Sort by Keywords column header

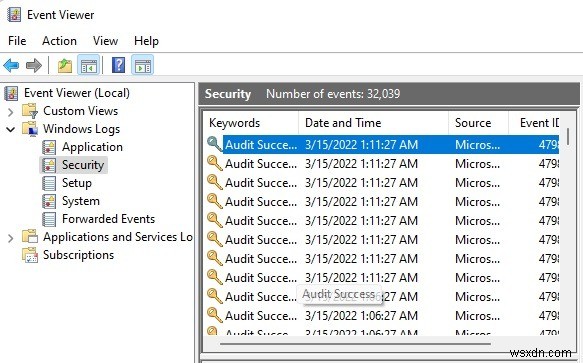pos(252,123)
